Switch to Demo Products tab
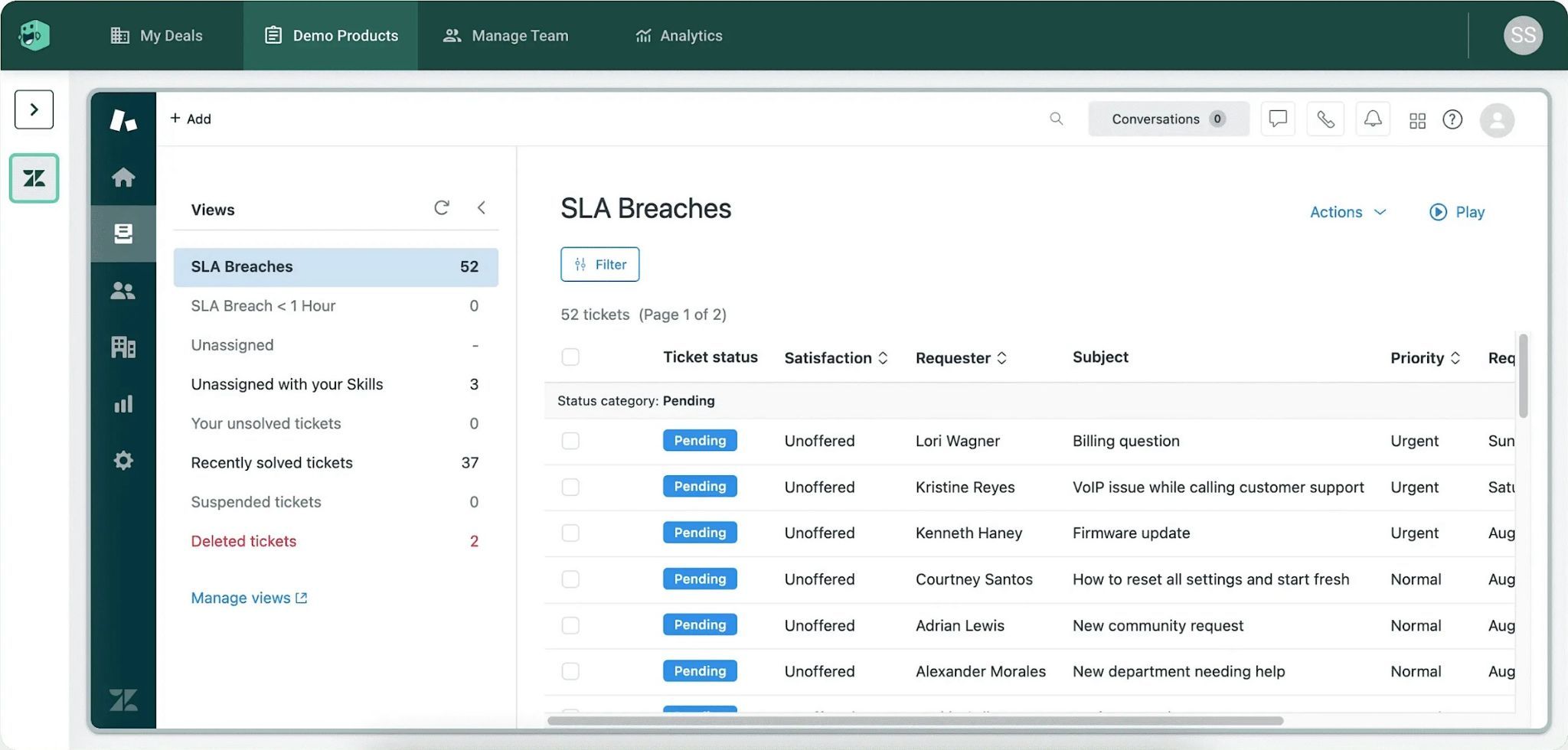The height and width of the screenshot is (750, 1568). pyautogui.click(x=331, y=35)
